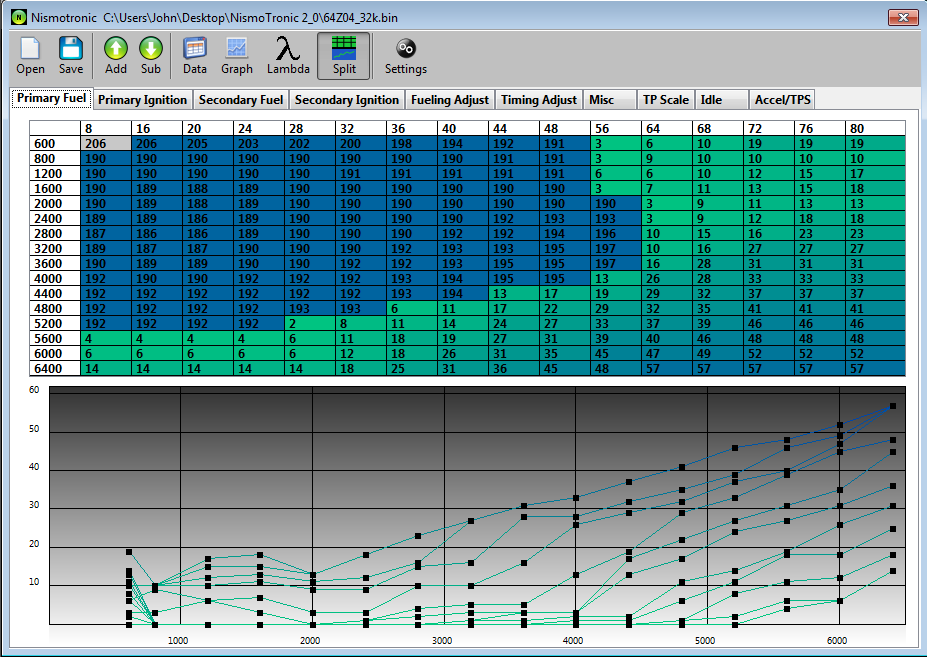927x657 pixels.
Task: Go to the Fueling Adjust tab
Action: (x=450, y=100)
